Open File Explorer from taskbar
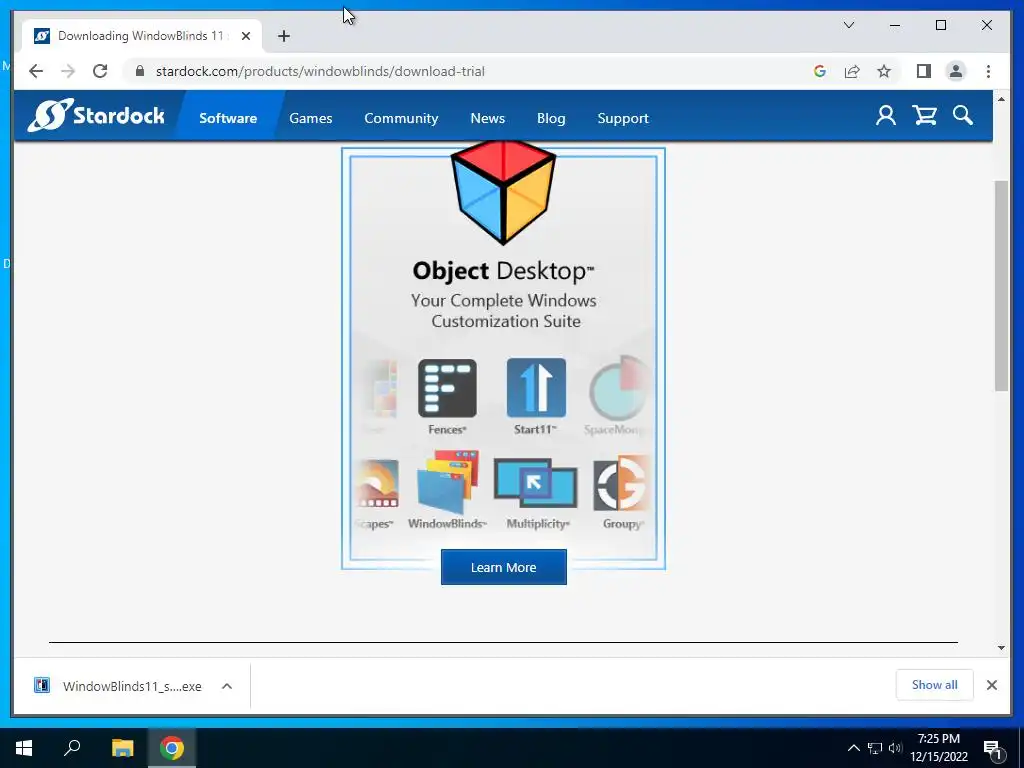Image resolution: width=1024 pixels, height=768 pixels. (x=122, y=748)
